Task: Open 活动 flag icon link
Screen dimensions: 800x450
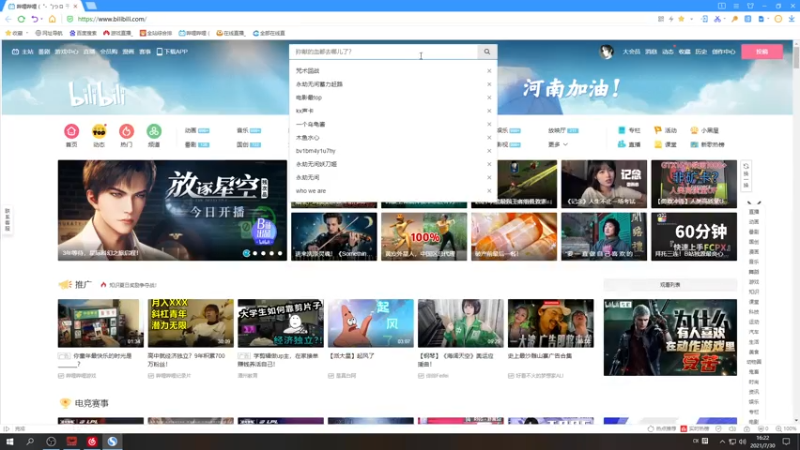Action: click(665, 131)
